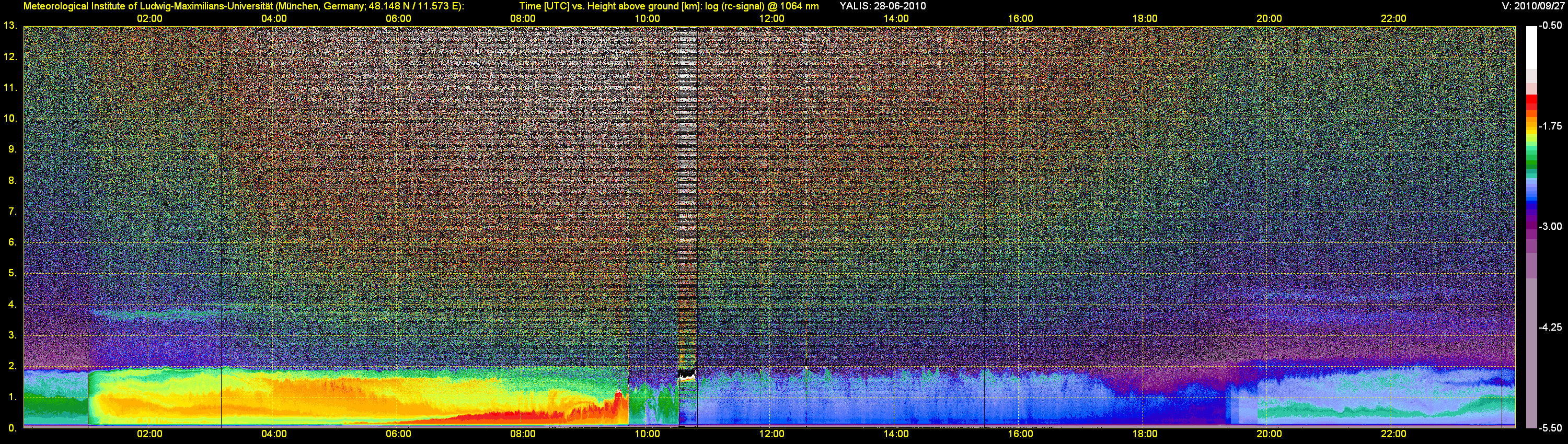Click the 16:00 label on the bottom time axis
This screenshot has width=1568, height=444.
click(1020, 434)
